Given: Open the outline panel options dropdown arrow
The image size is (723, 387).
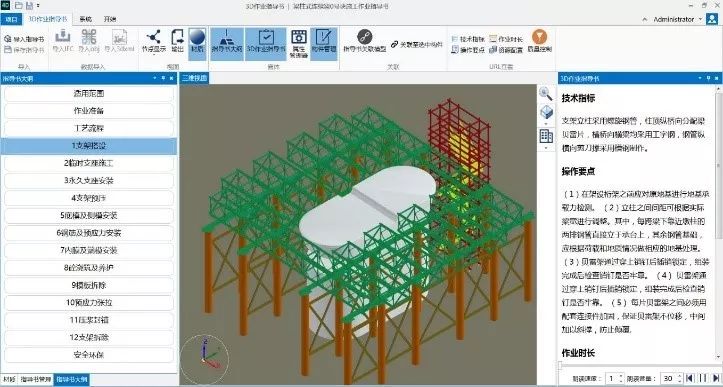Looking at the screenshot, I should (x=155, y=78).
